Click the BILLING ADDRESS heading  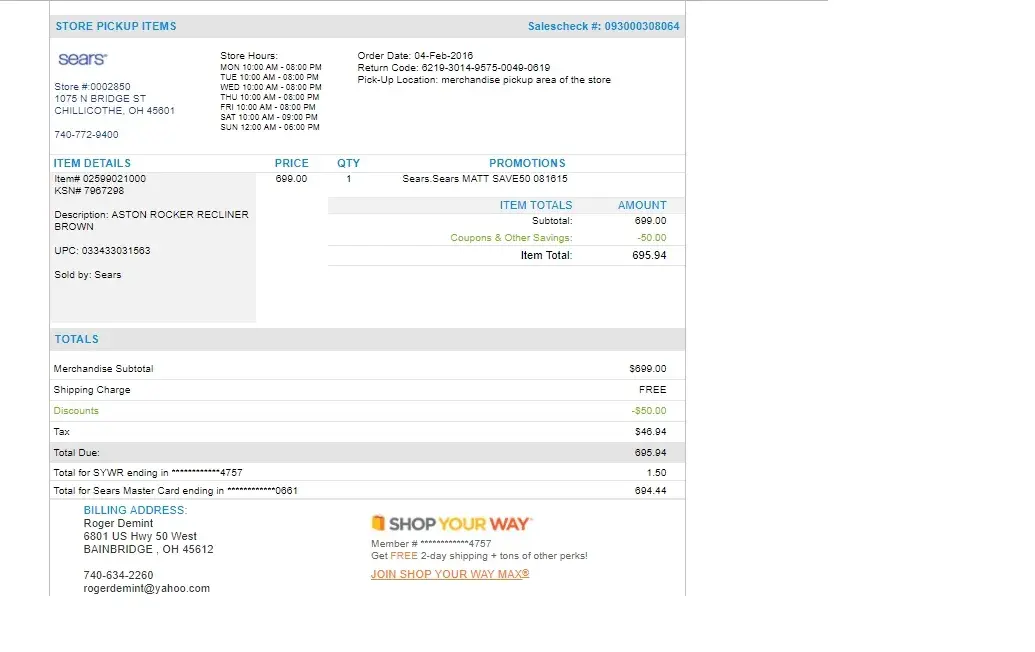pos(135,510)
